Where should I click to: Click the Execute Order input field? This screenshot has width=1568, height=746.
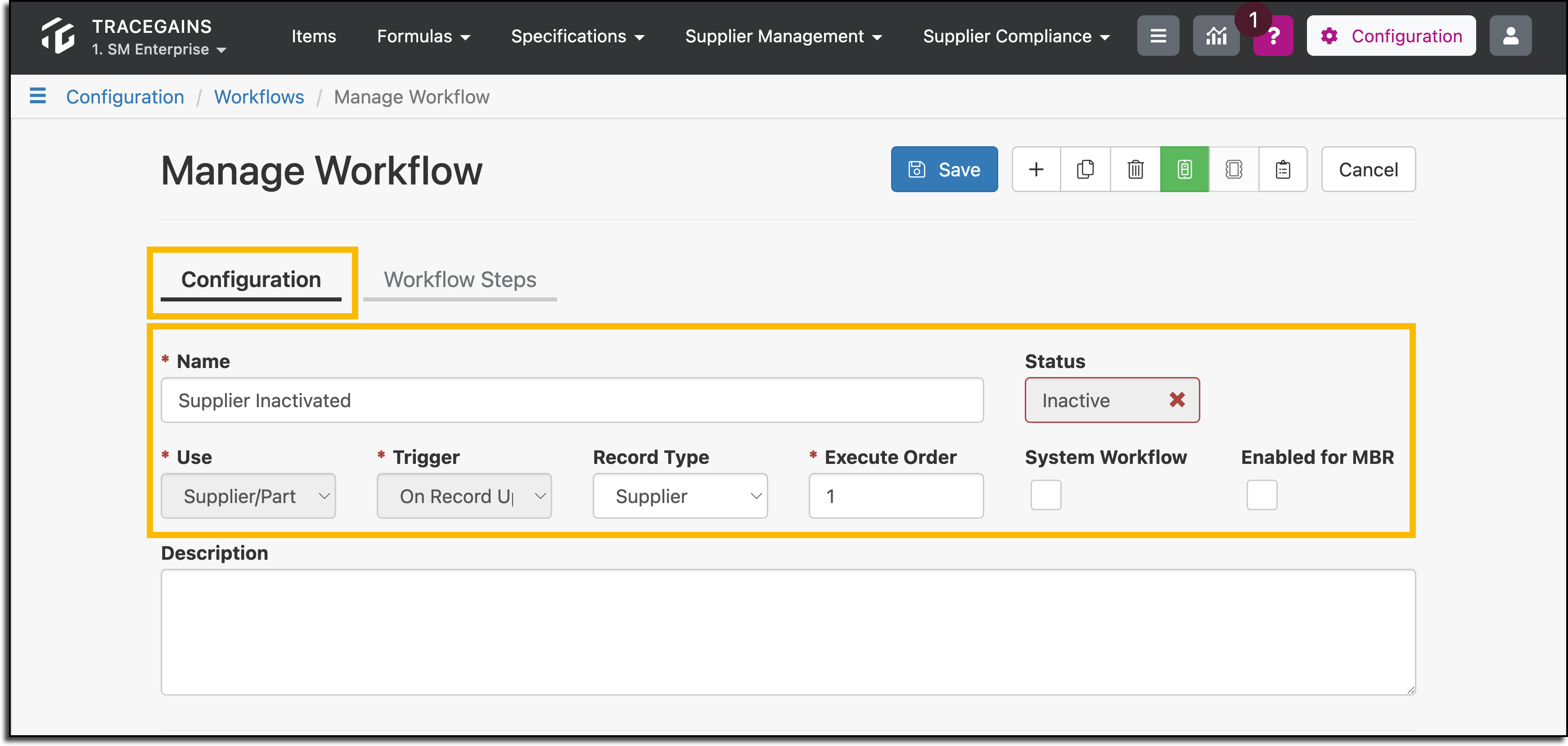(x=896, y=496)
